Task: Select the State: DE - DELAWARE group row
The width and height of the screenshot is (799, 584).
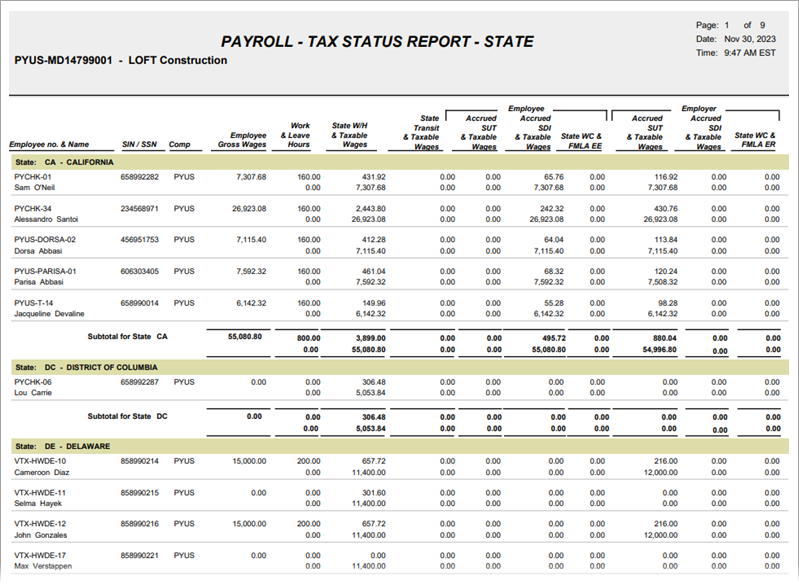Action: [x=400, y=446]
